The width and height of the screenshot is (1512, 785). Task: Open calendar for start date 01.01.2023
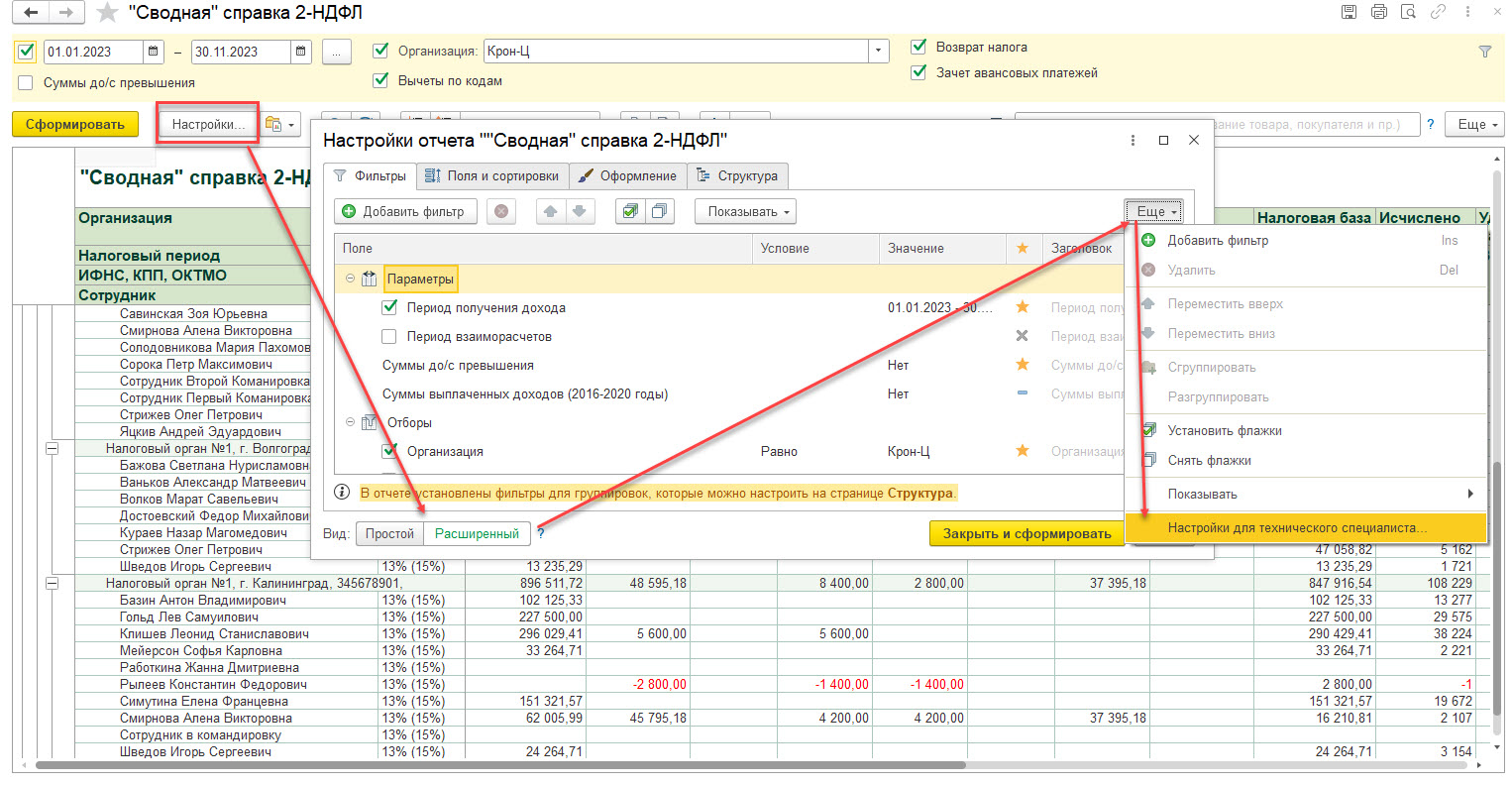pyautogui.click(x=154, y=52)
